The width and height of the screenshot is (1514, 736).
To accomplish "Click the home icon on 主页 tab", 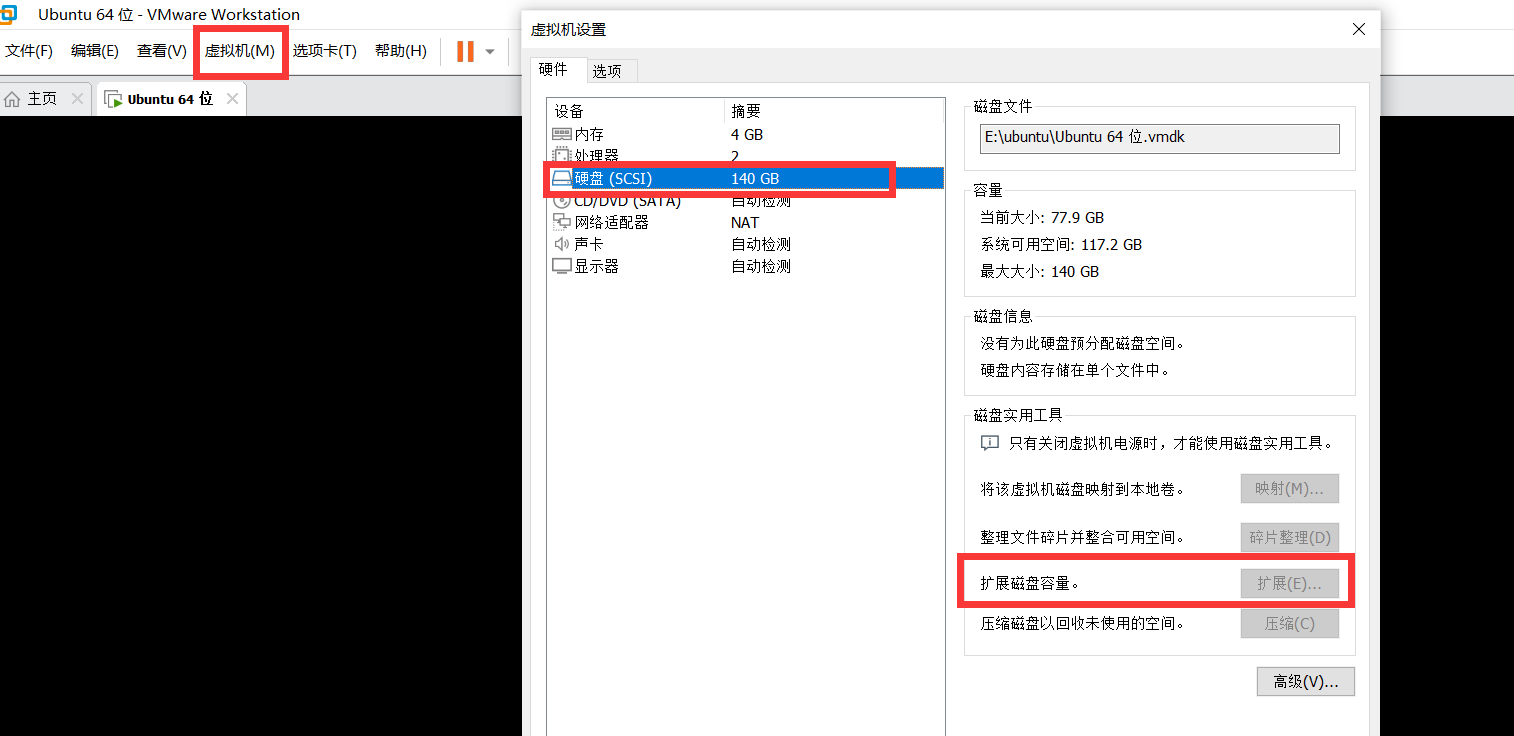I will pyautogui.click(x=12, y=99).
